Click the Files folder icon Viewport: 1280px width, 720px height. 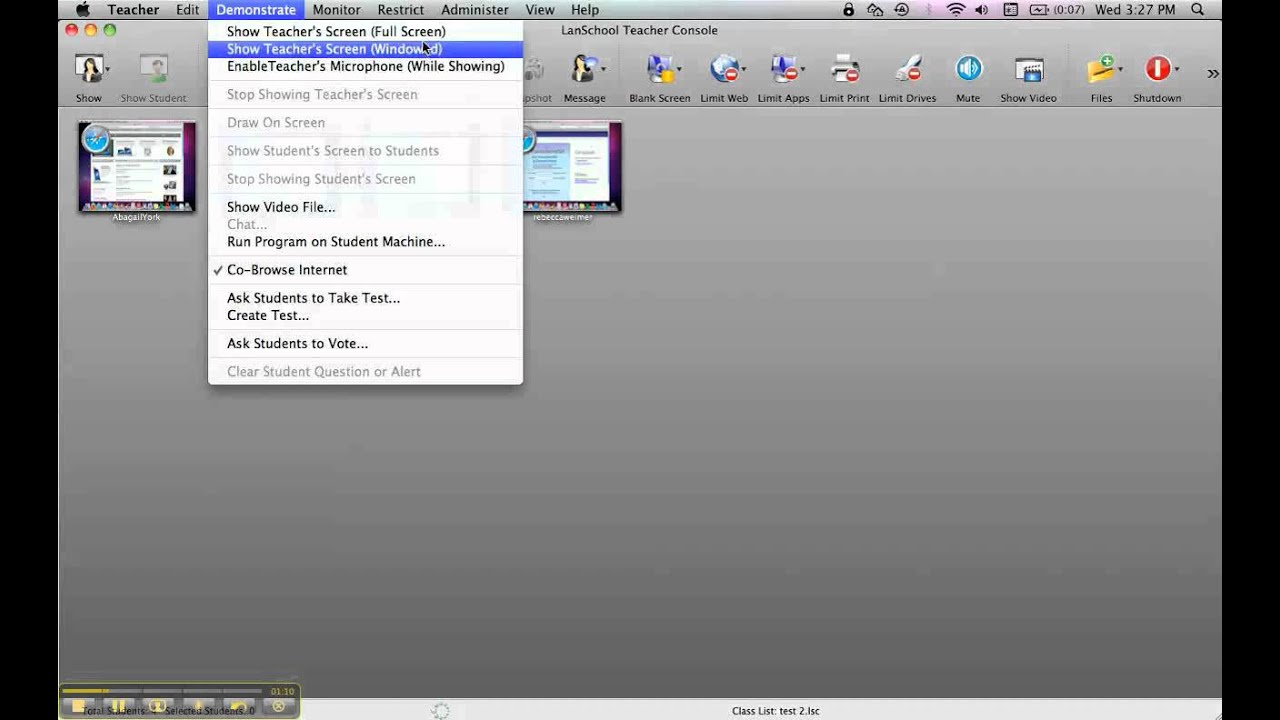click(1100, 69)
